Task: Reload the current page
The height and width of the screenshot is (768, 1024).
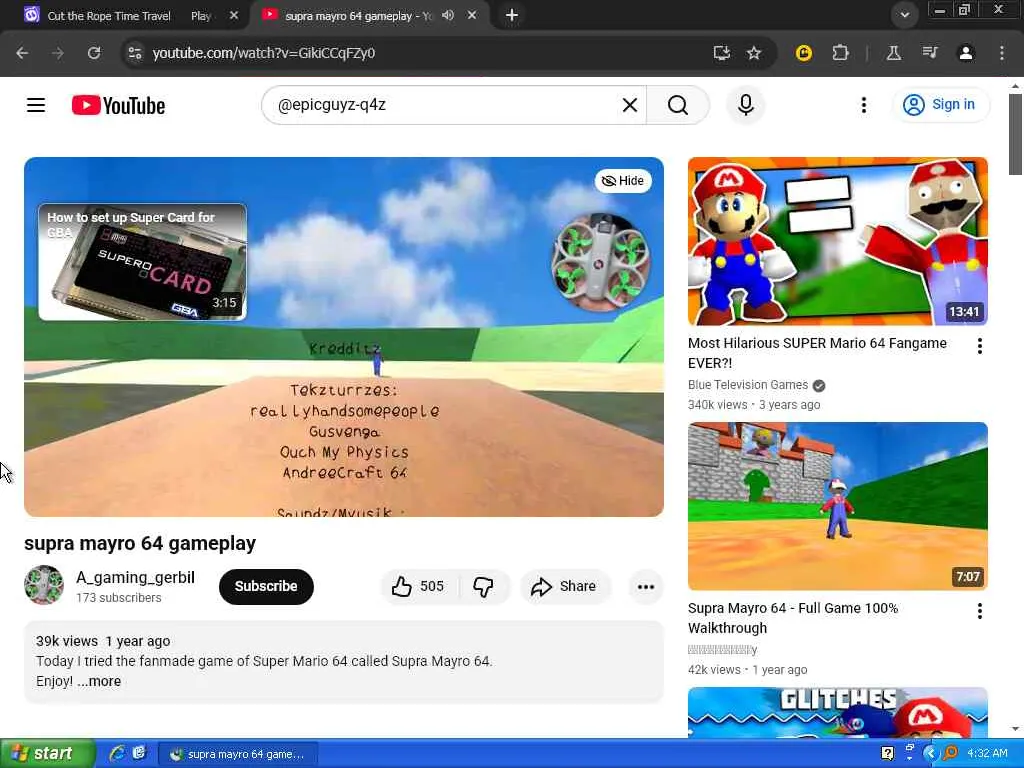Action: point(94,53)
